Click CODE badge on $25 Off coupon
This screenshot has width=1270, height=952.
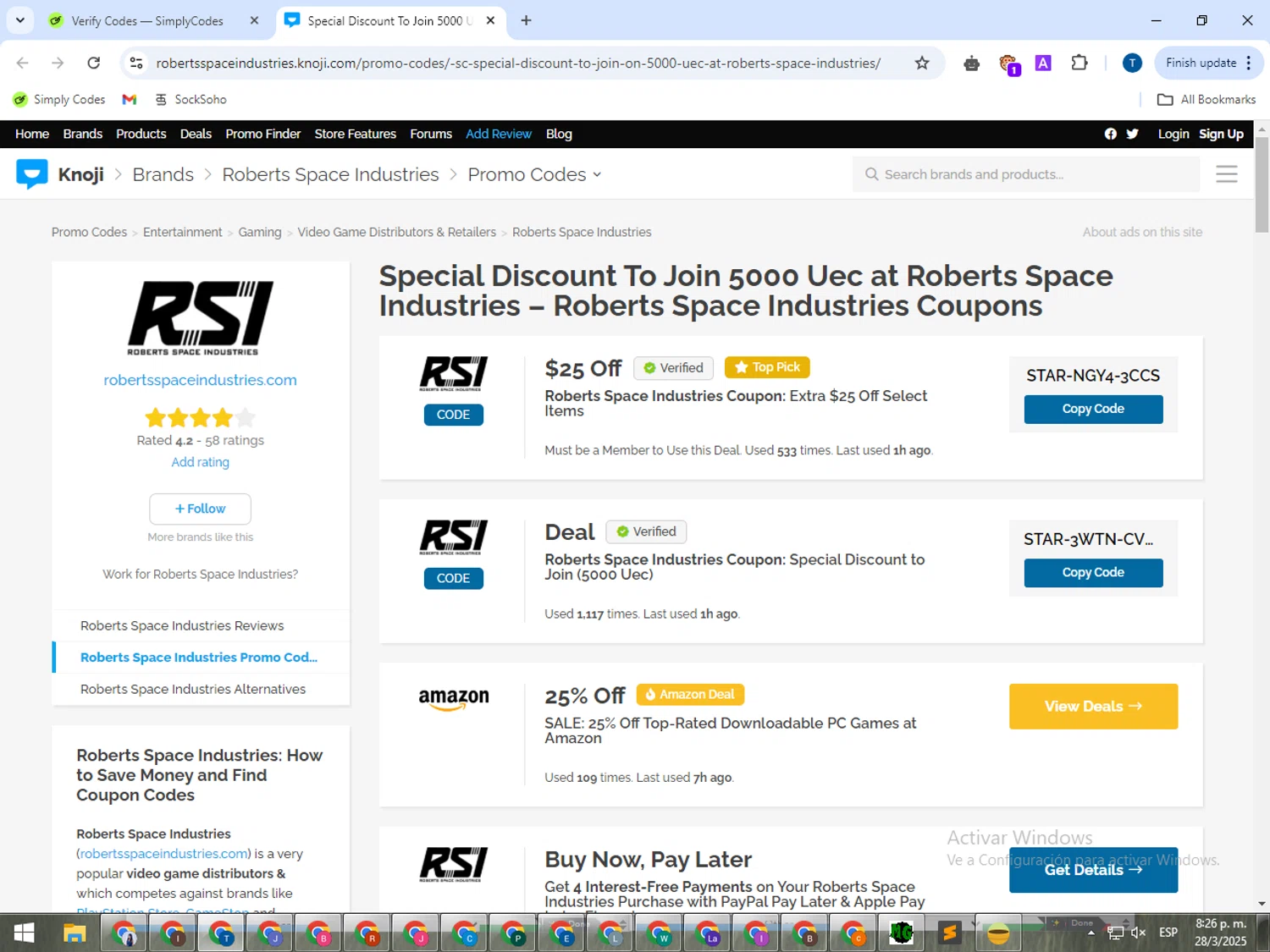454,415
